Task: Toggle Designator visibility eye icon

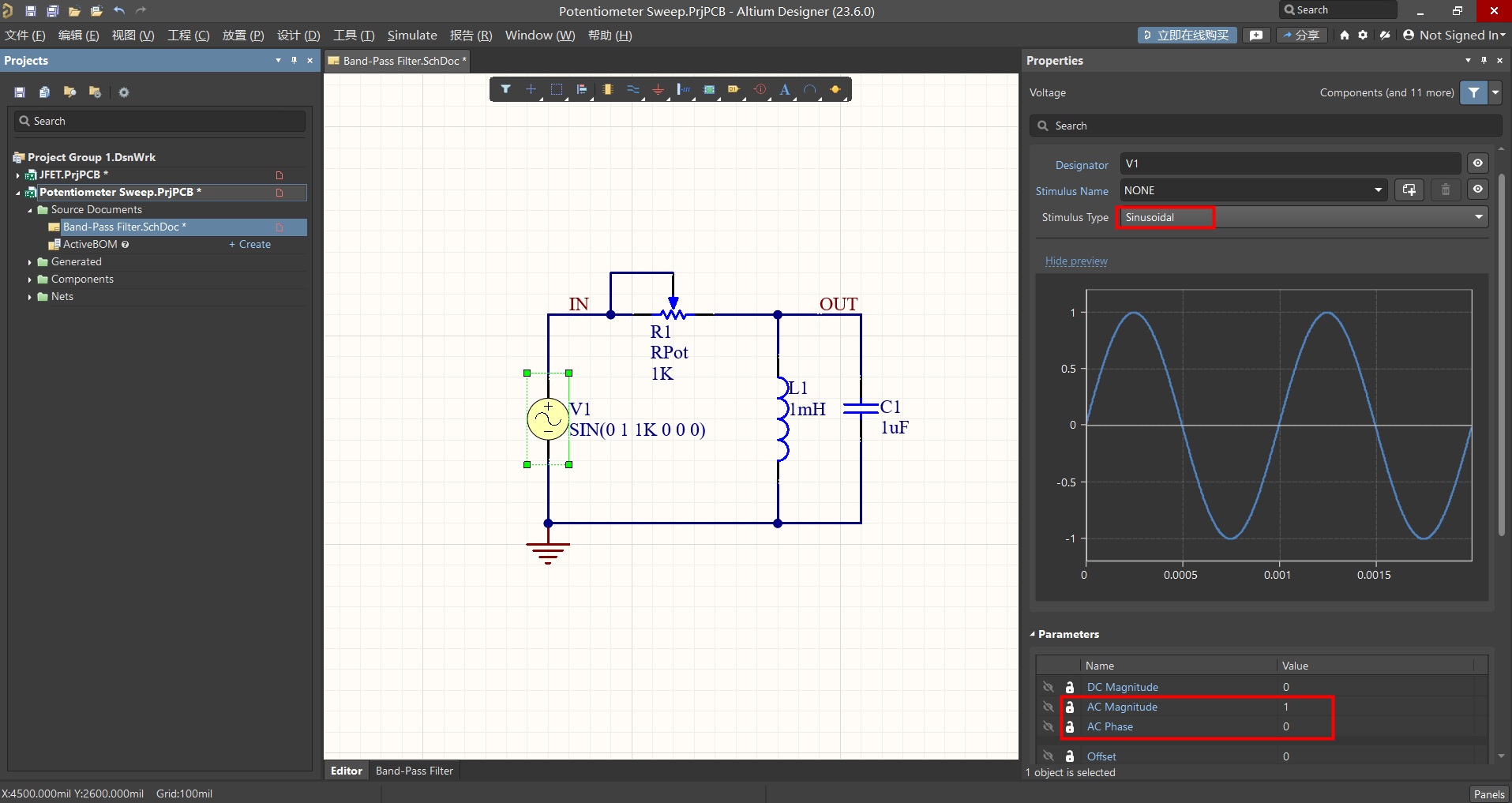Action: point(1478,163)
